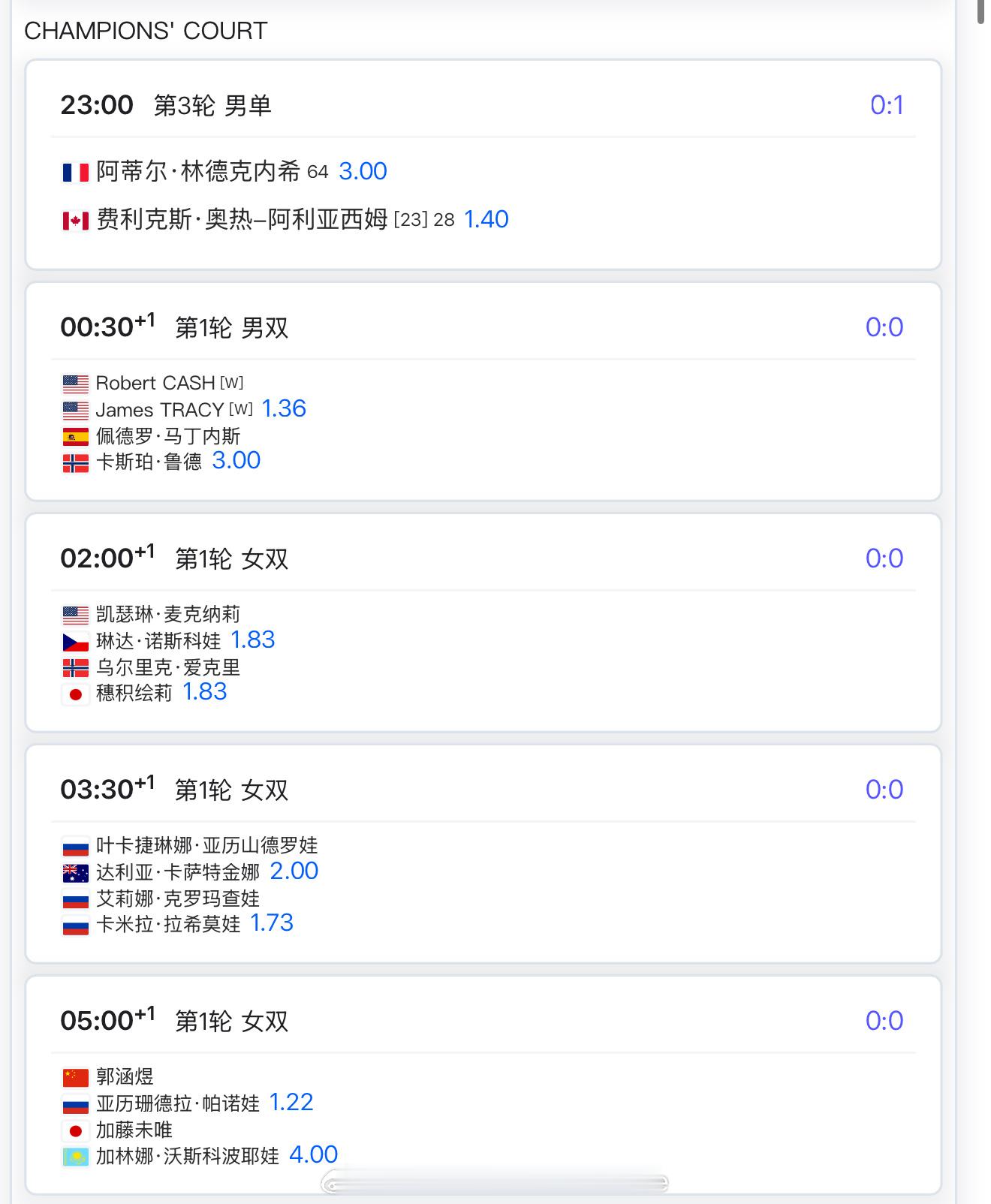The image size is (991, 1204).
Task: Select odds 1.36 for James TRACY
Action: (284, 408)
